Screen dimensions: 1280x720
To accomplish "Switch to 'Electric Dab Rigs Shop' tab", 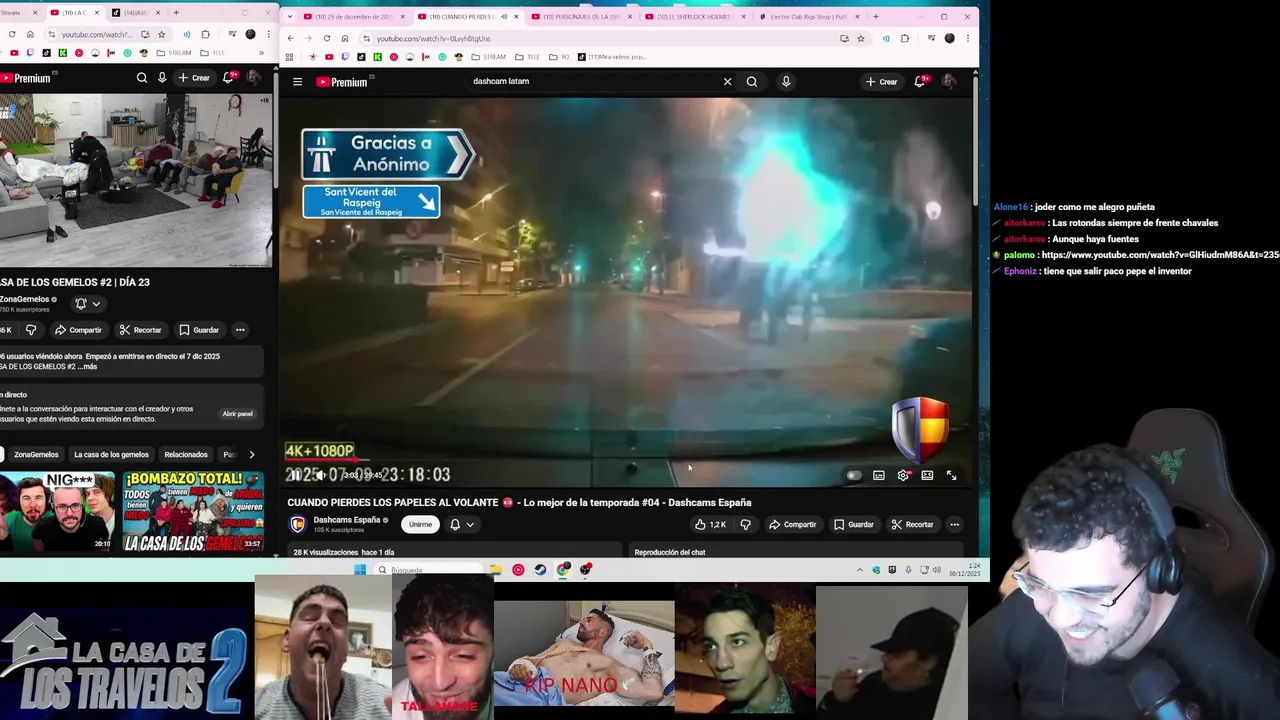I will 808,16.
